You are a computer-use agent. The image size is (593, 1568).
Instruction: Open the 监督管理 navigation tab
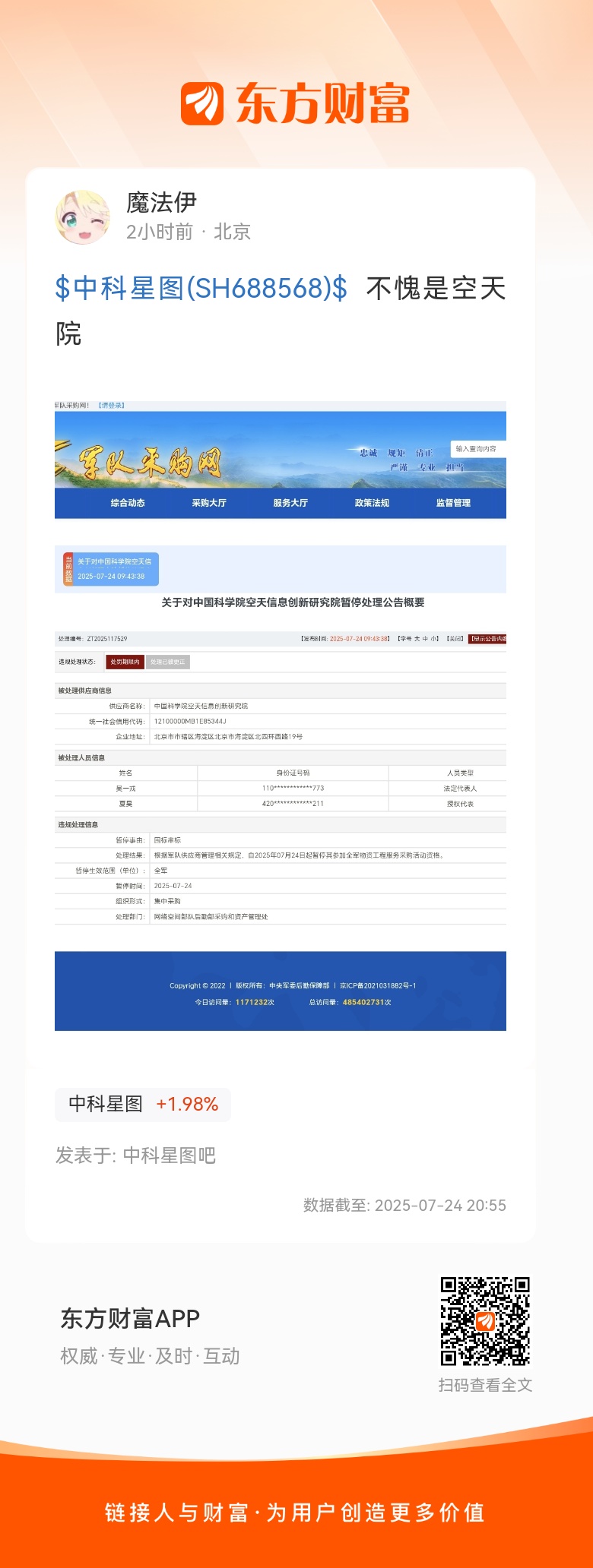[x=453, y=503]
